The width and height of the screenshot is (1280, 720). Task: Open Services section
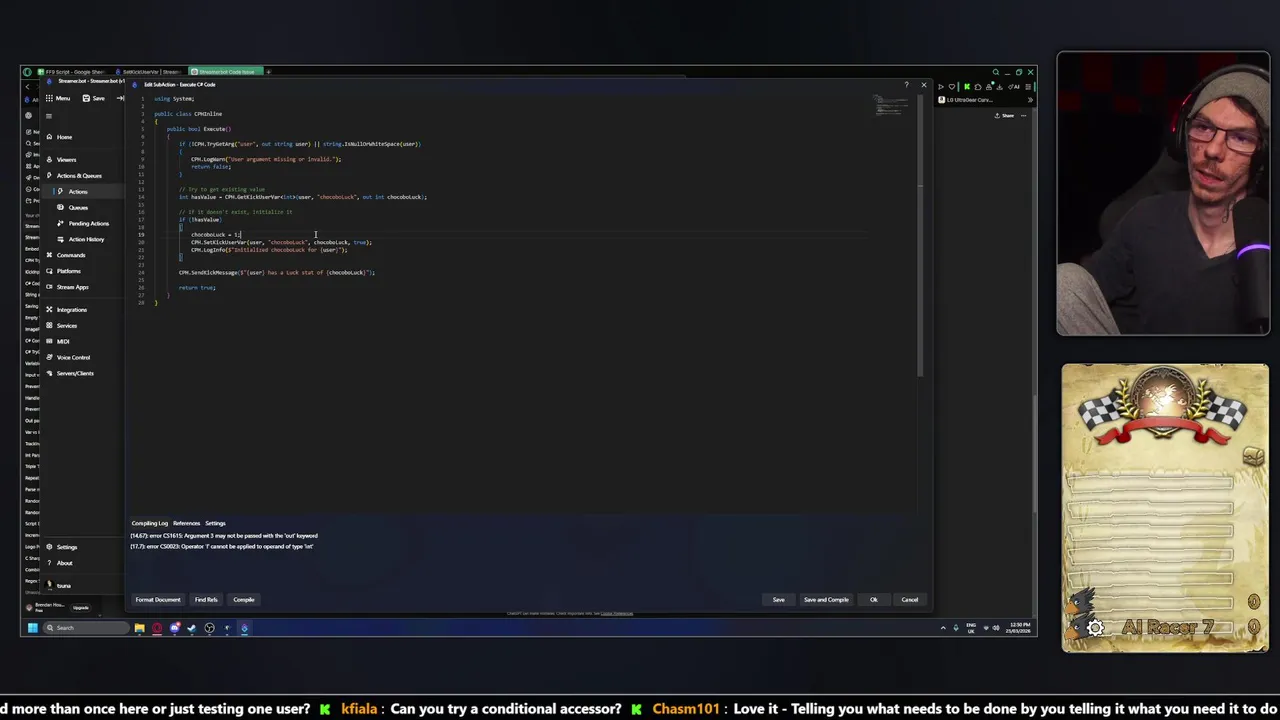(x=66, y=326)
